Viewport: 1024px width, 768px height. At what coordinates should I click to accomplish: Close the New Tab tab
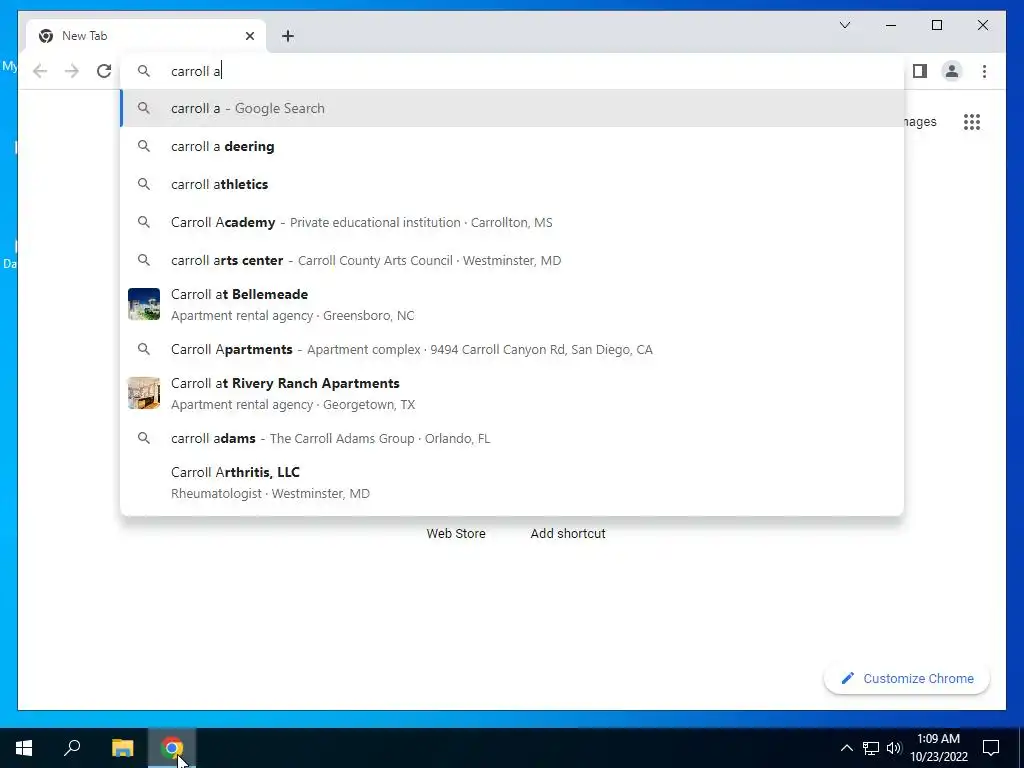coord(249,36)
